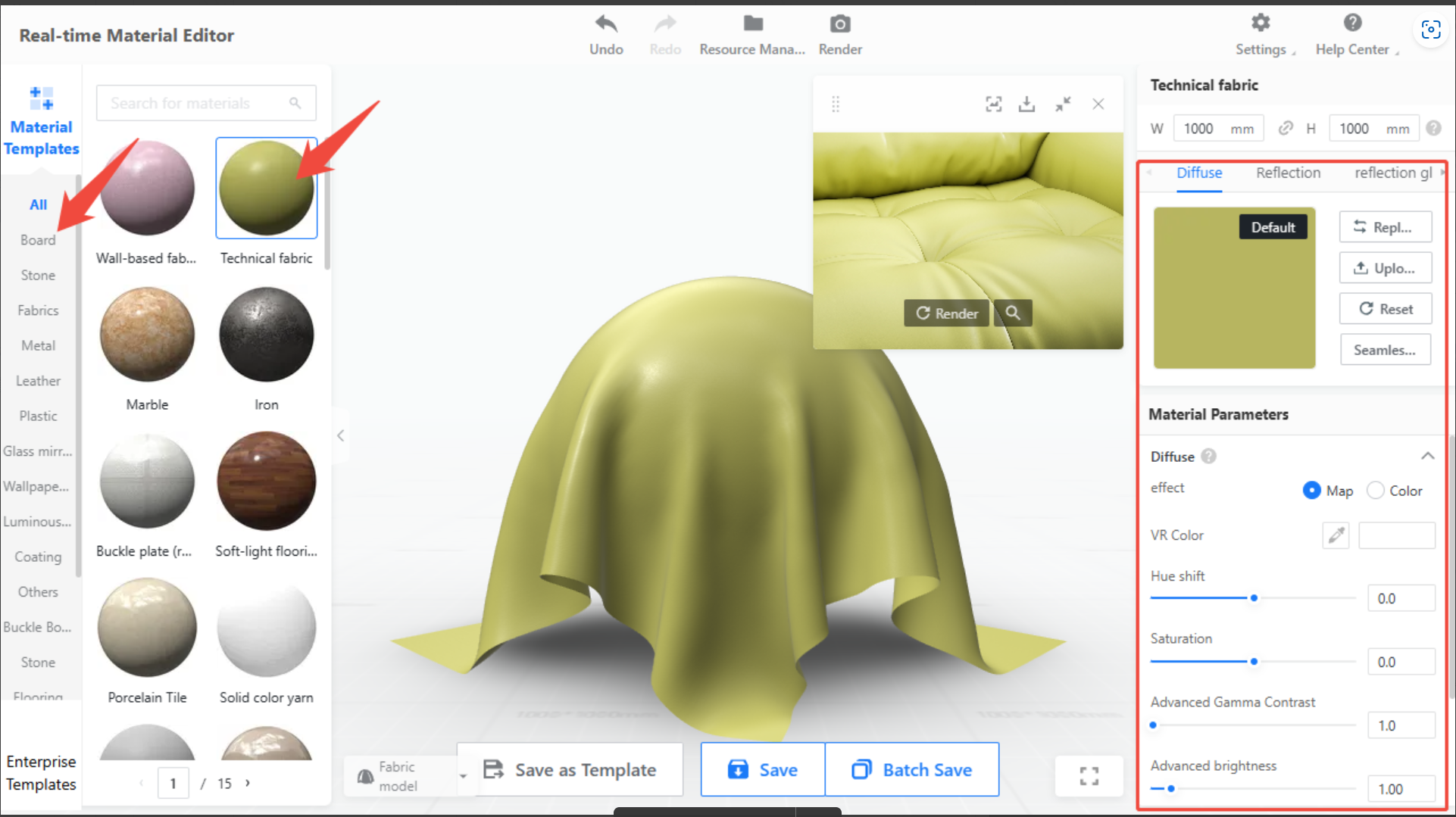Click the Undo arrow icon
1456x817 pixels.
[606, 24]
